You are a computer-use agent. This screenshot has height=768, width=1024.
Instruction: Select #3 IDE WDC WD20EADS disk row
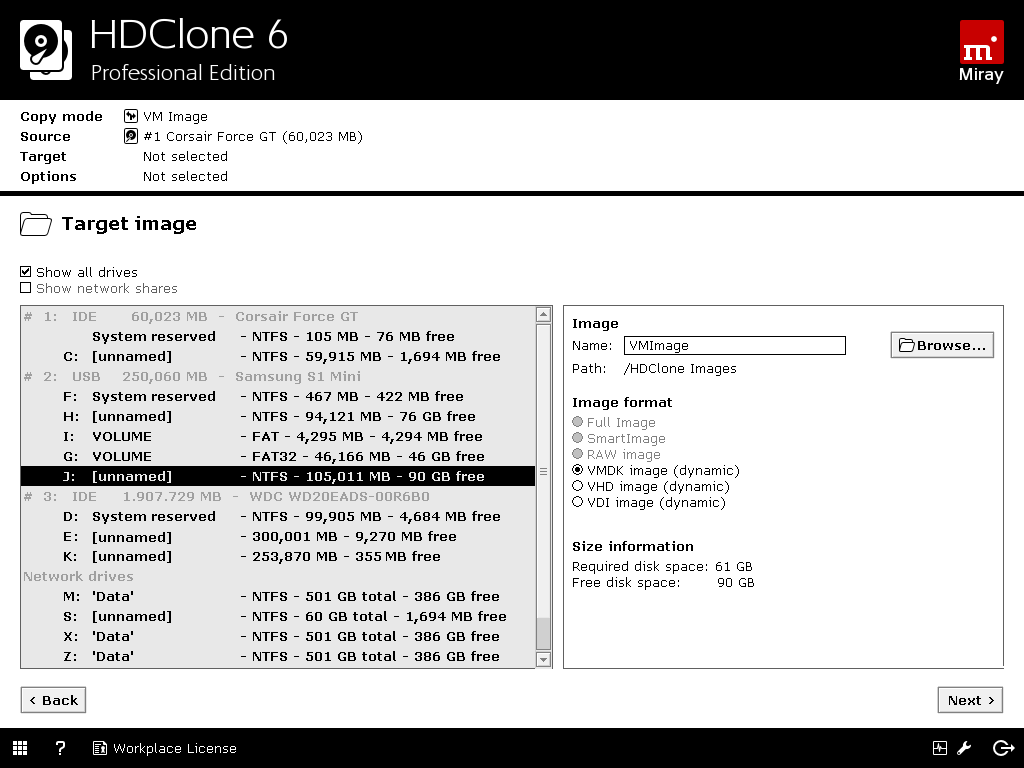[278, 496]
